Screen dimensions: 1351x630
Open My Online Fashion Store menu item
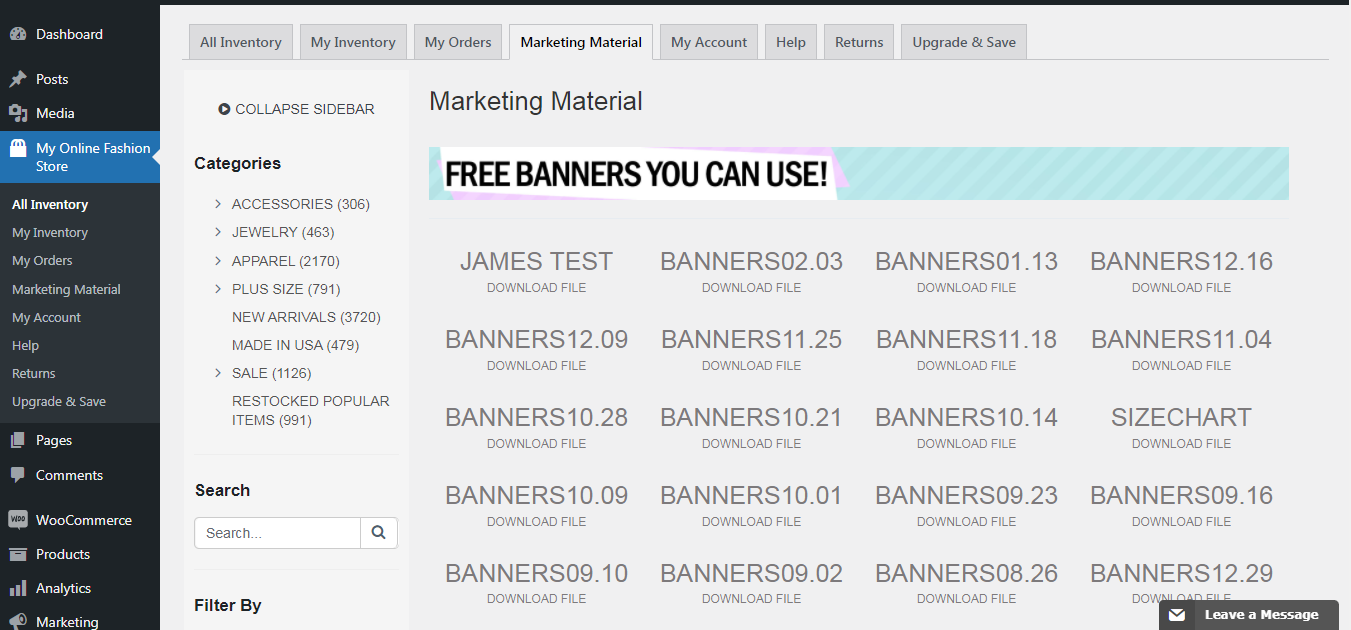(80, 157)
